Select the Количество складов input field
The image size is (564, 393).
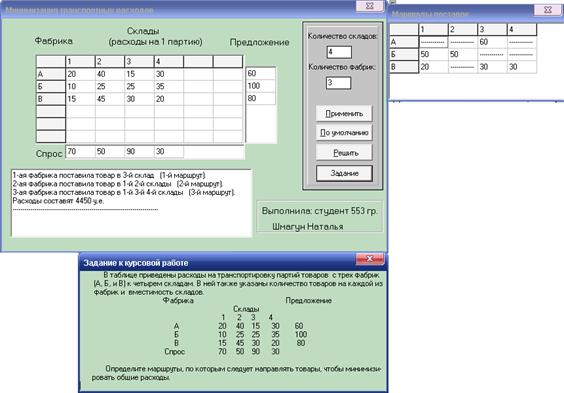[339, 52]
